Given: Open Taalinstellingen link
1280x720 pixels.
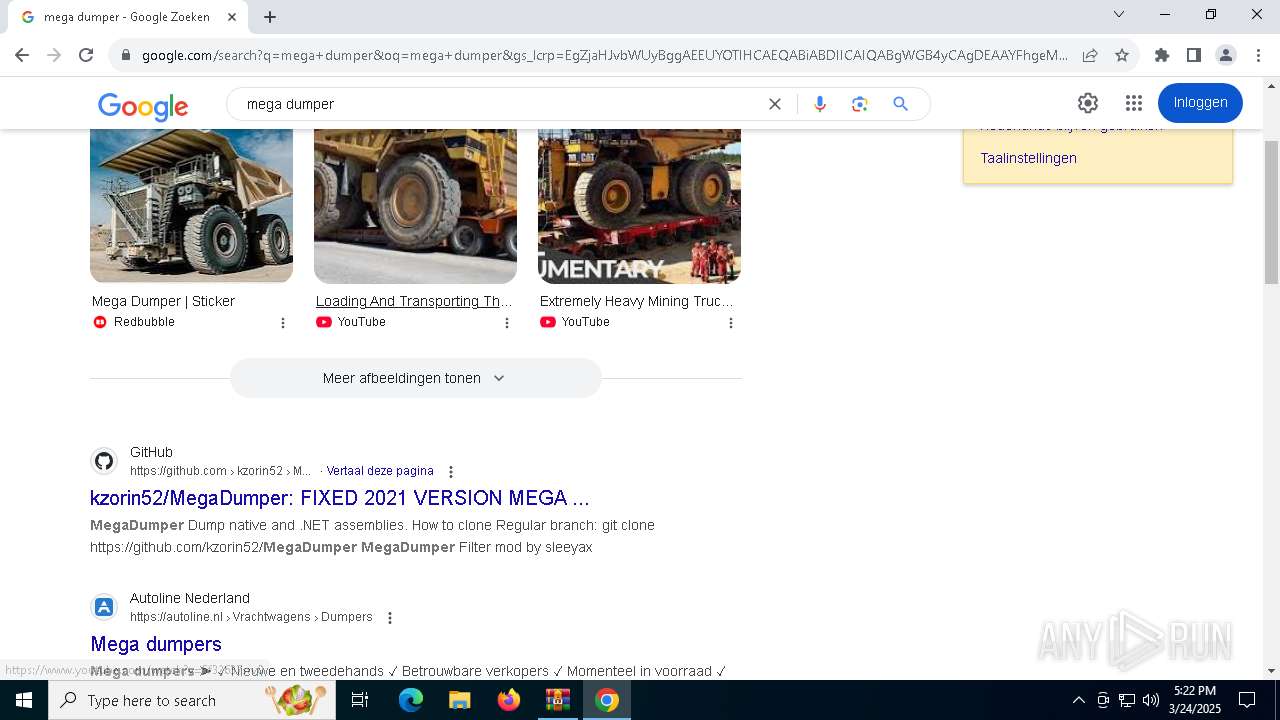Looking at the screenshot, I should coord(1028,158).
